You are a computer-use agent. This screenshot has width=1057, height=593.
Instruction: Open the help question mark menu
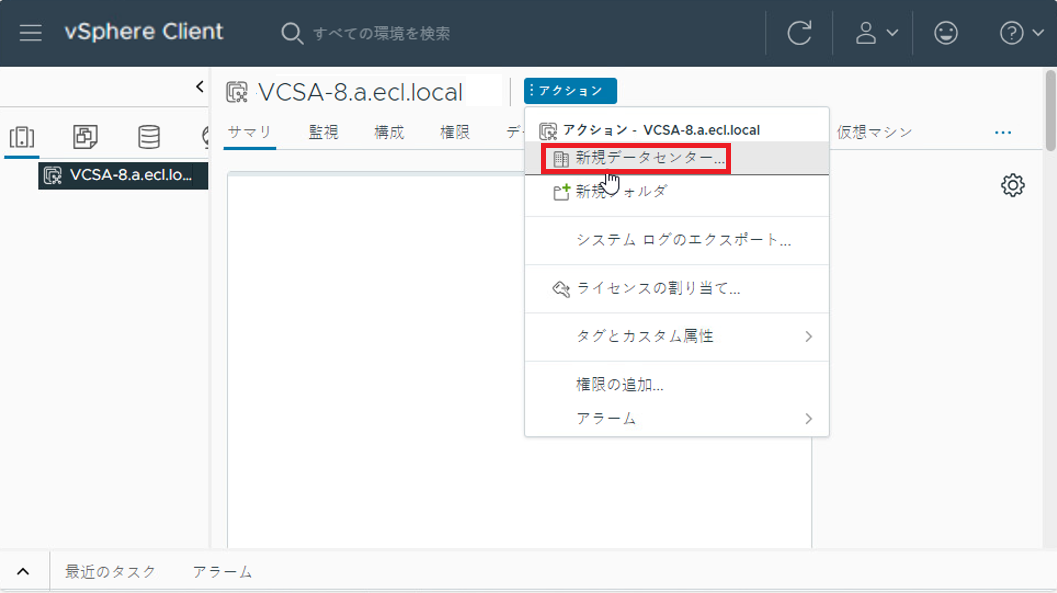click(1021, 32)
